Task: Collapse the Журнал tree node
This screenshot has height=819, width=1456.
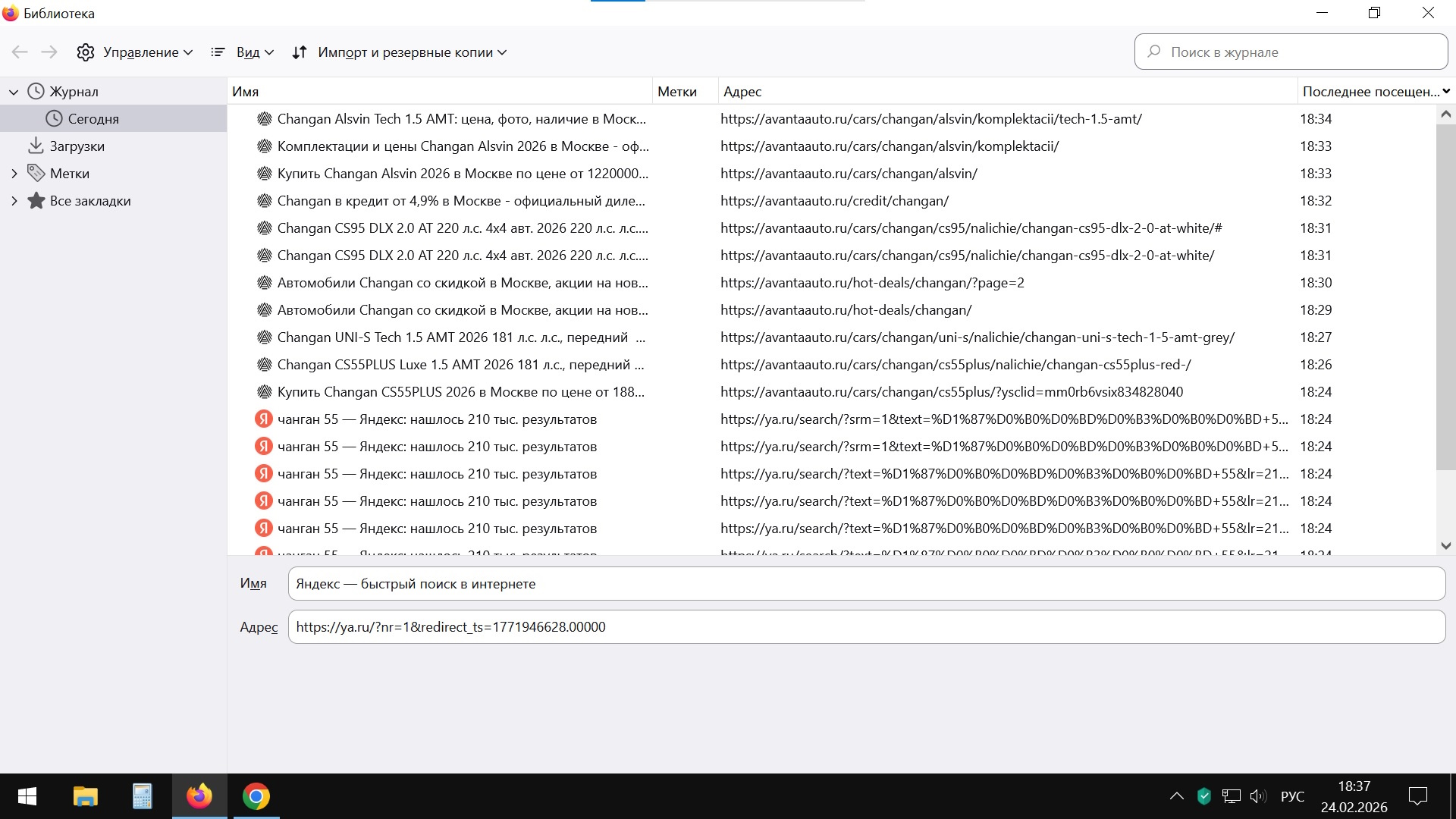Action: 14,92
